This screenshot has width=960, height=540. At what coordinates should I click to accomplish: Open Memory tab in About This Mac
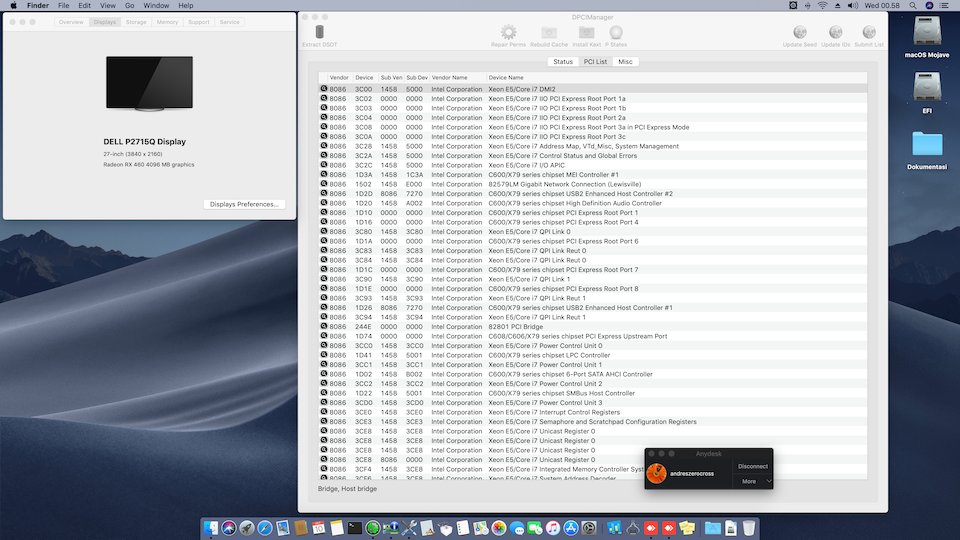pos(167,22)
